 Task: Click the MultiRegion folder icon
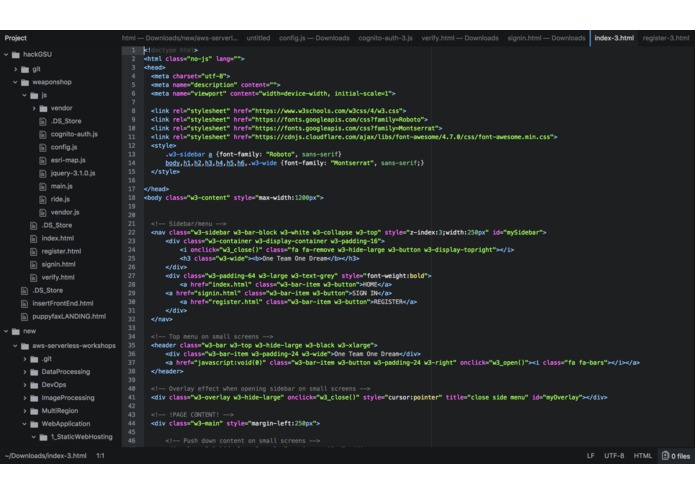(34, 411)
